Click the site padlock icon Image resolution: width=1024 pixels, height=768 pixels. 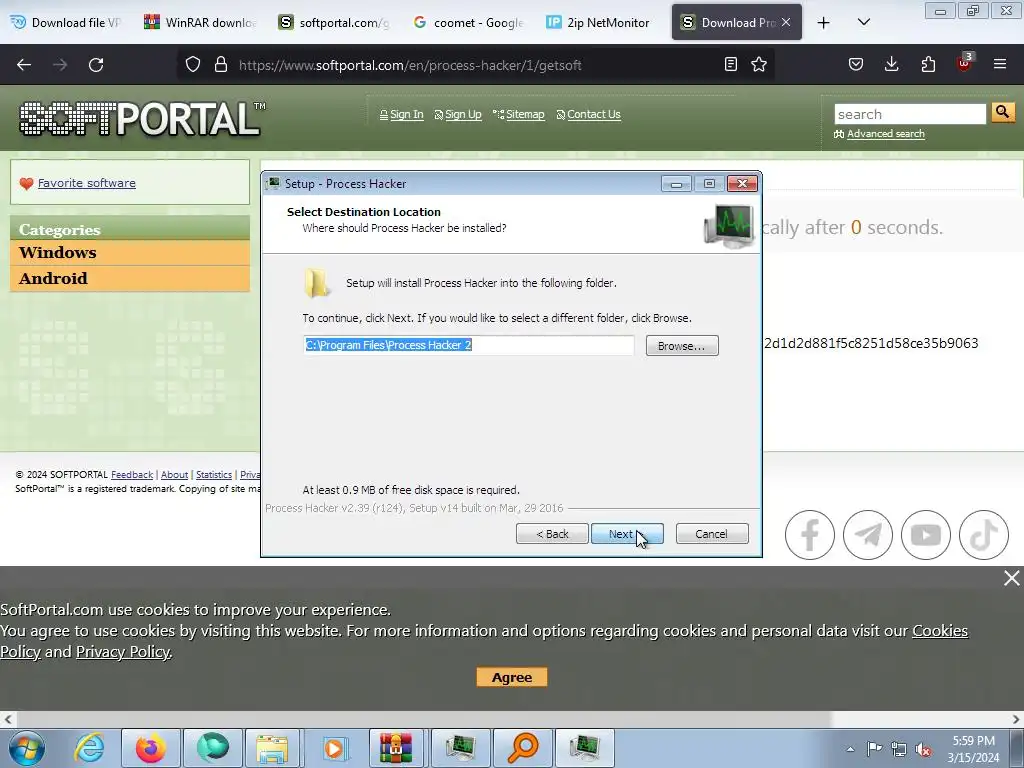[x=221, y=65]
